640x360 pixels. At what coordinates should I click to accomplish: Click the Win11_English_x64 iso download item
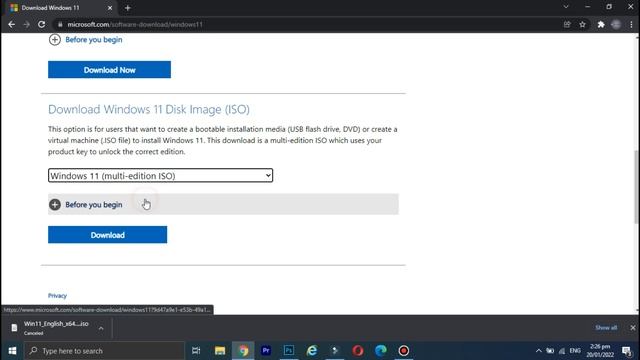pyautogui.click(x=56, y=327)
